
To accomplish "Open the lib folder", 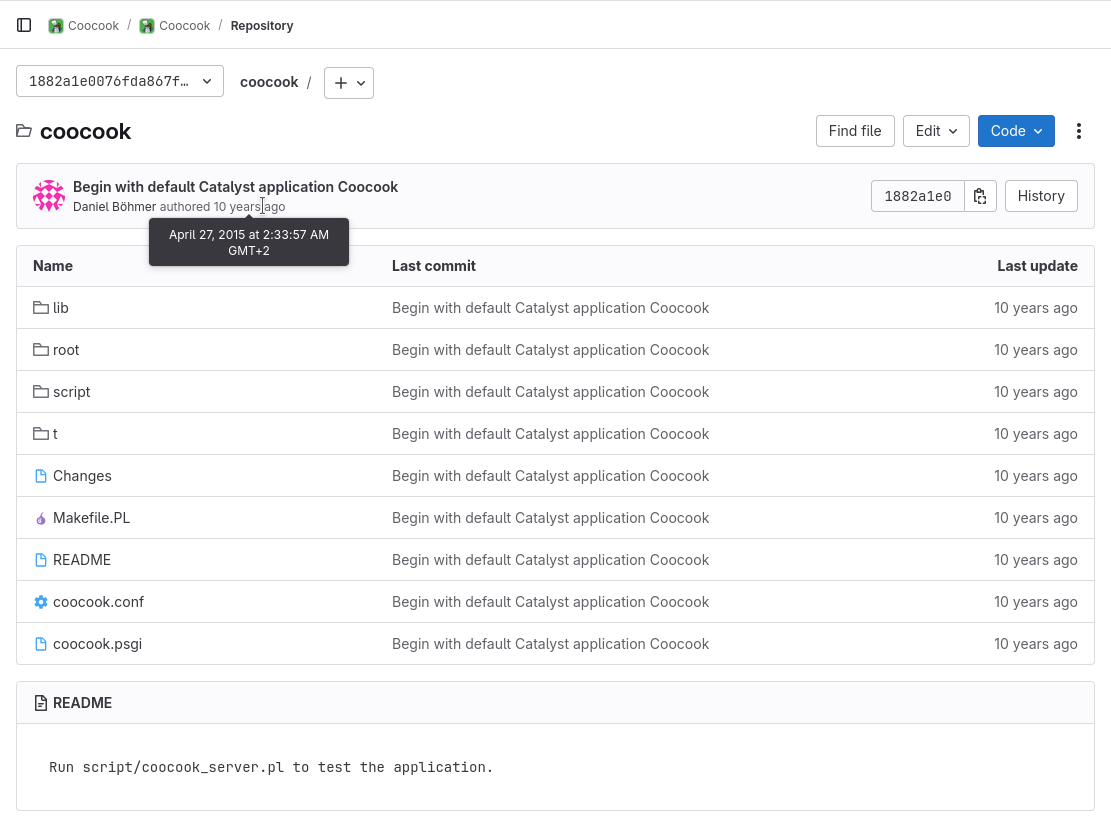I will click(60, 308).
